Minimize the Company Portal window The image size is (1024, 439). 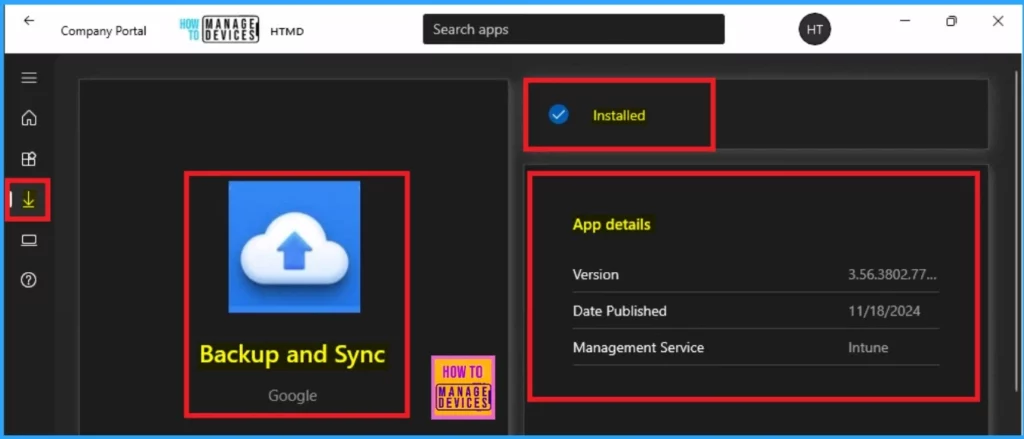[905, 21]
